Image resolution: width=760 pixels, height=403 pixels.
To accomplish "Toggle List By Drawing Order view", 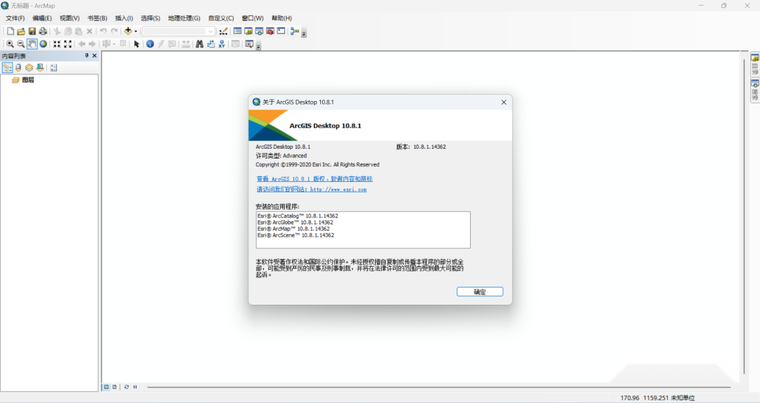I will (7, 67).
